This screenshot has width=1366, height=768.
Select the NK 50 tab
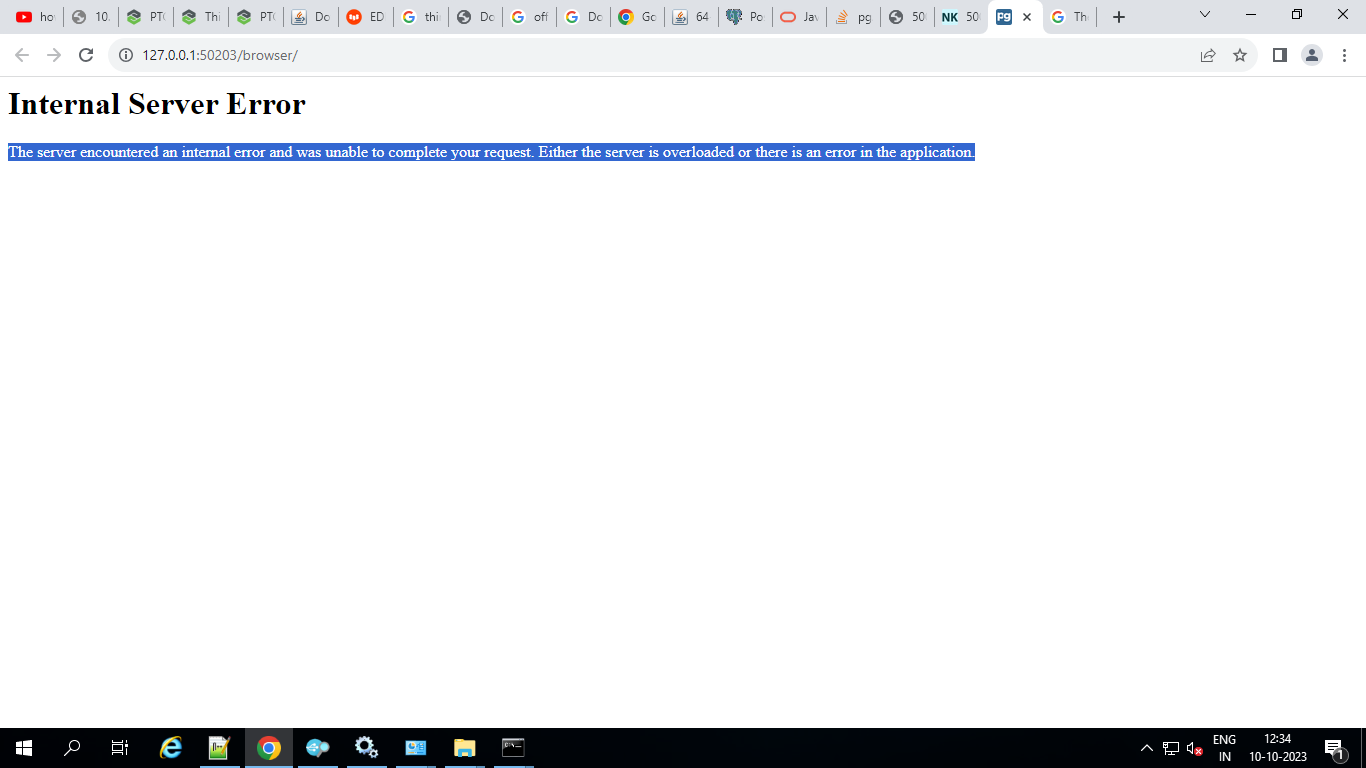955,16
